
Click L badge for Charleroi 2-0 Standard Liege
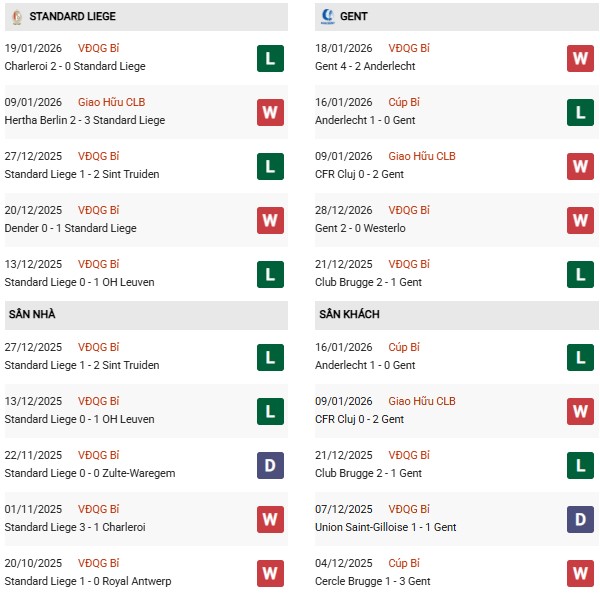[x=269, y=58]
